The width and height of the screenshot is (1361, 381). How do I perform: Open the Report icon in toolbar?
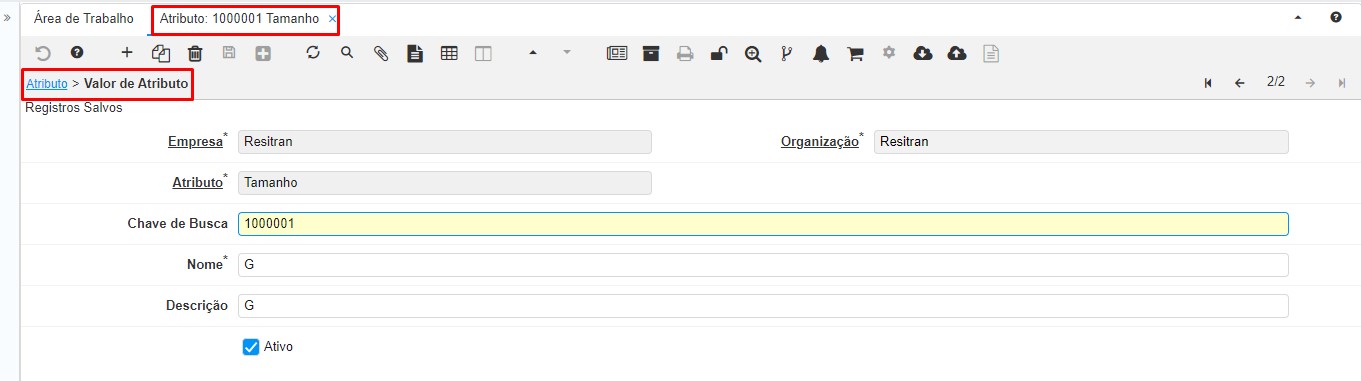click(617, 54)
